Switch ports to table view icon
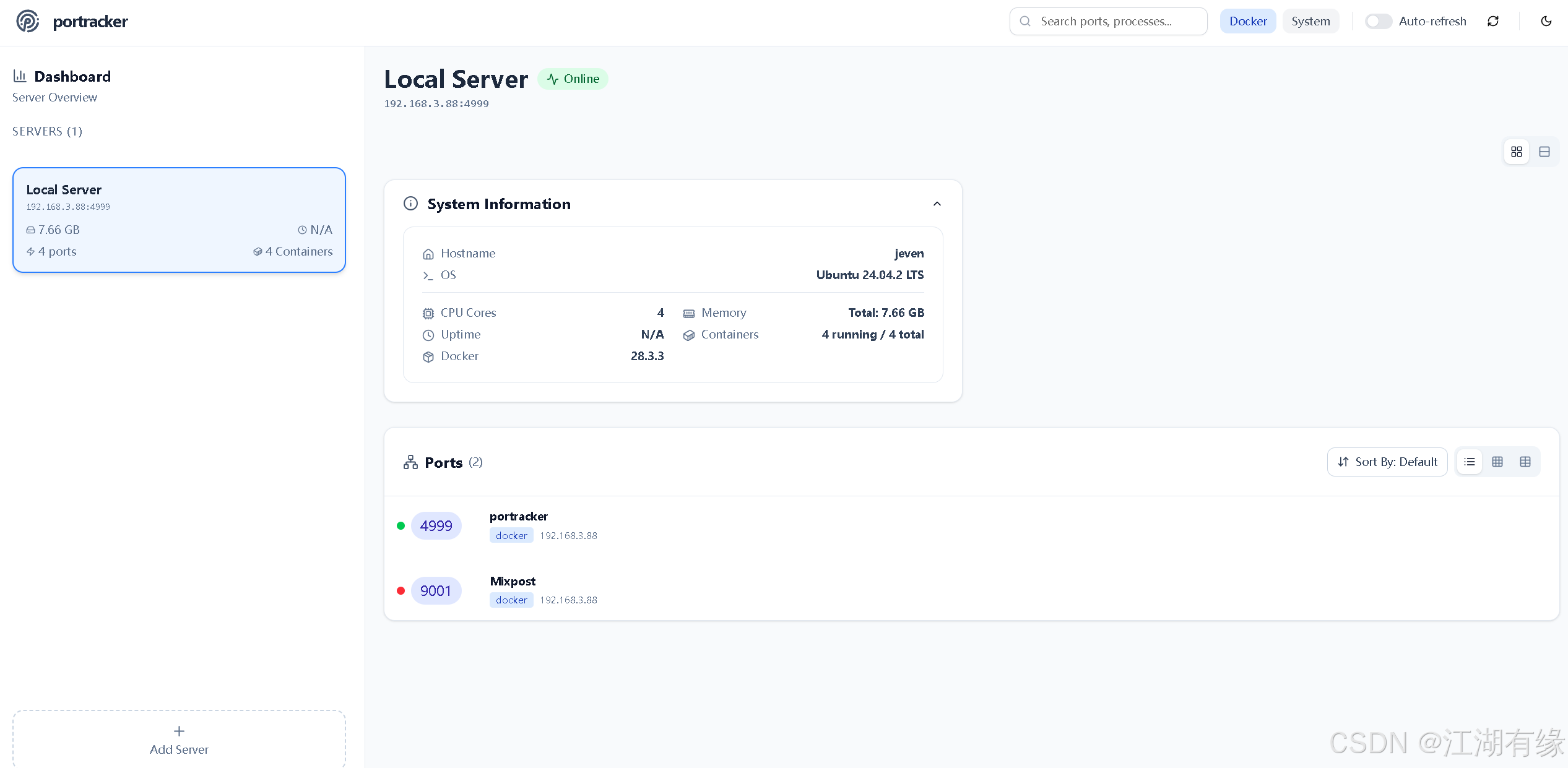Viewport: 1568px width, 768px height. [x=1525, y=462]
